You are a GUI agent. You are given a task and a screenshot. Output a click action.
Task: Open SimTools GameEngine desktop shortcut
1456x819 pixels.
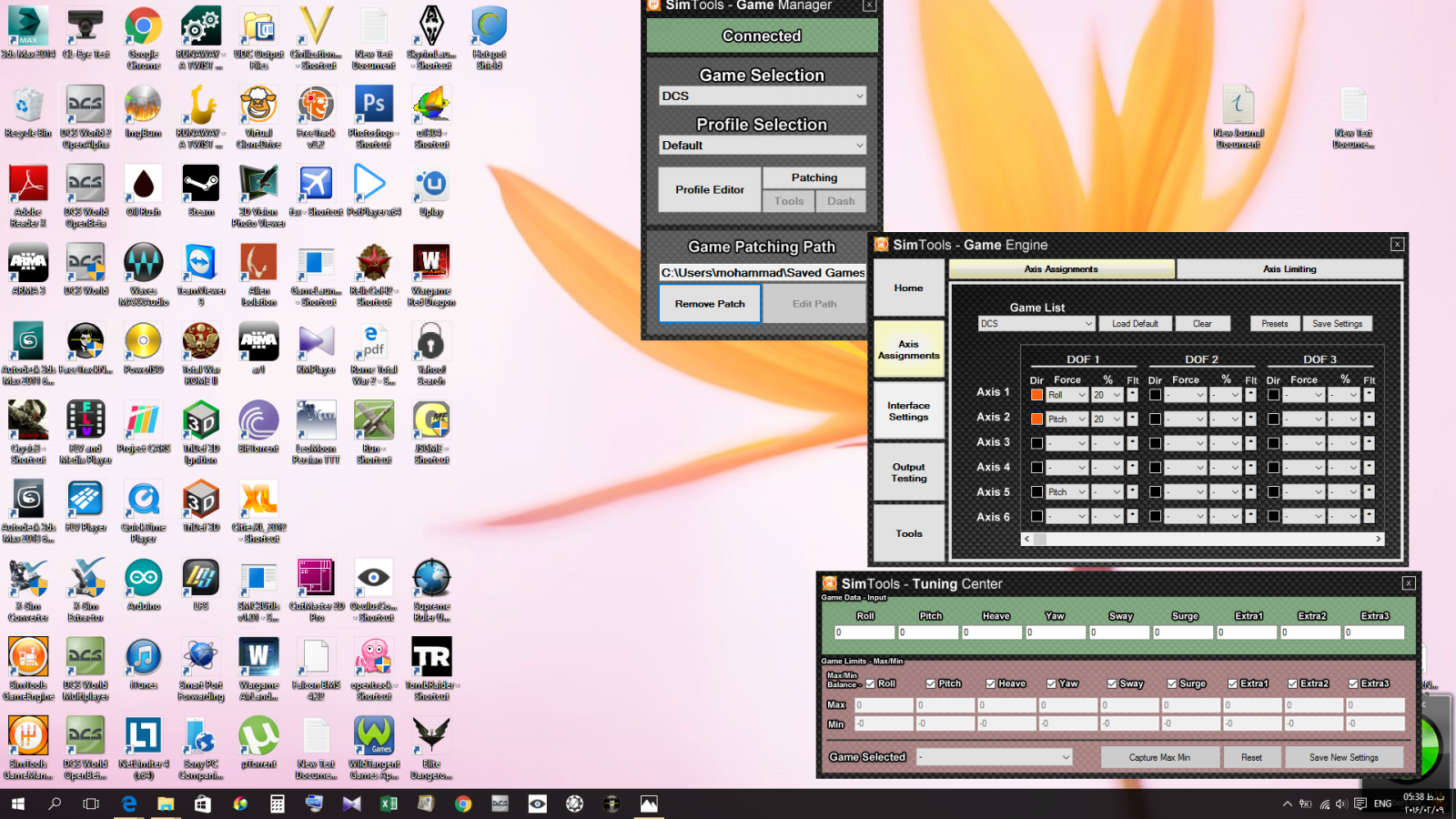click(28, 670)
